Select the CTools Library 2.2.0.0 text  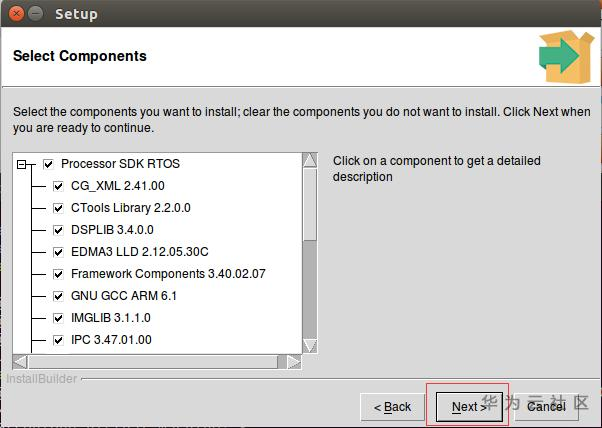131,208
